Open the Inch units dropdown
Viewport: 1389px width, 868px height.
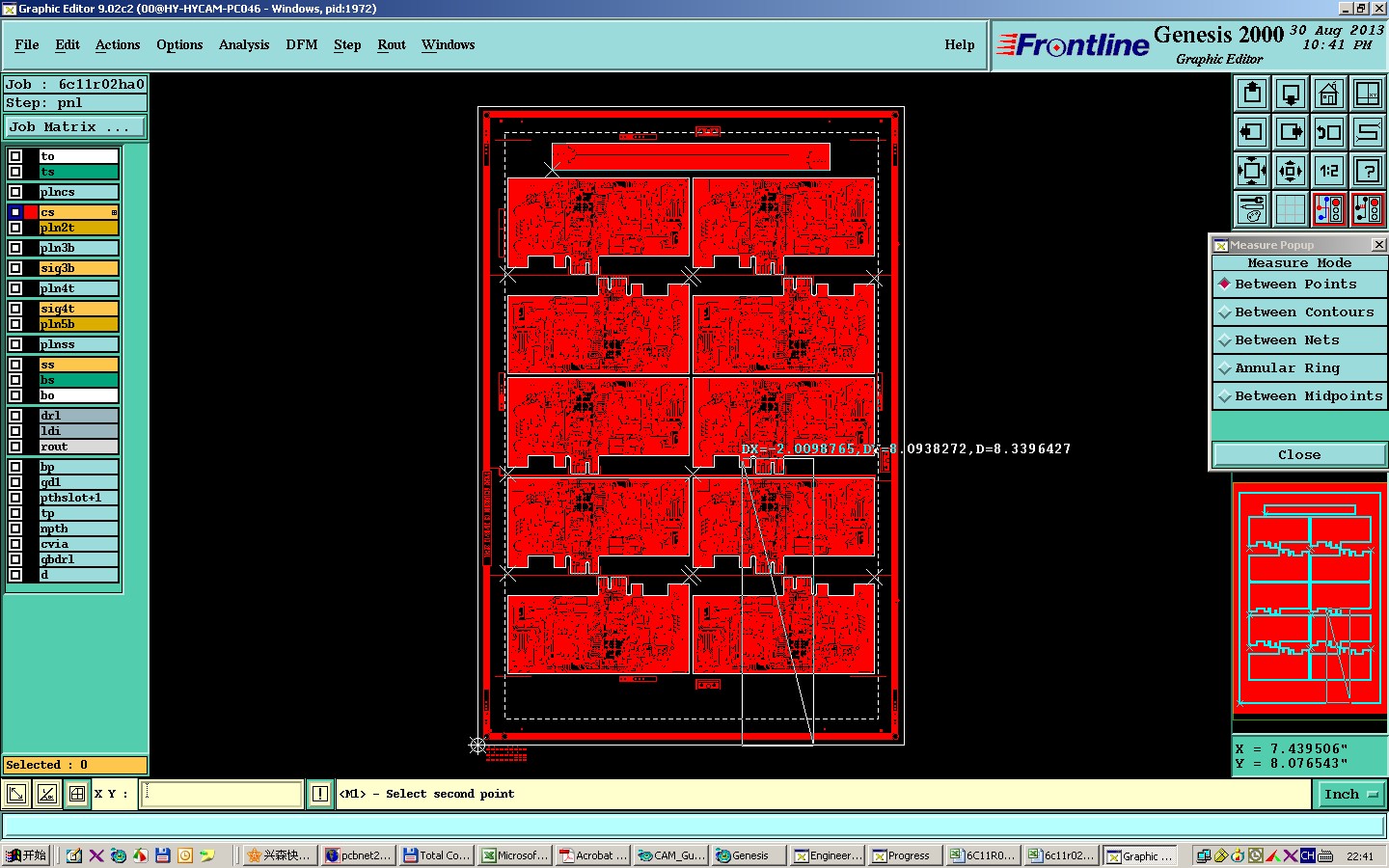[1350, 795]
